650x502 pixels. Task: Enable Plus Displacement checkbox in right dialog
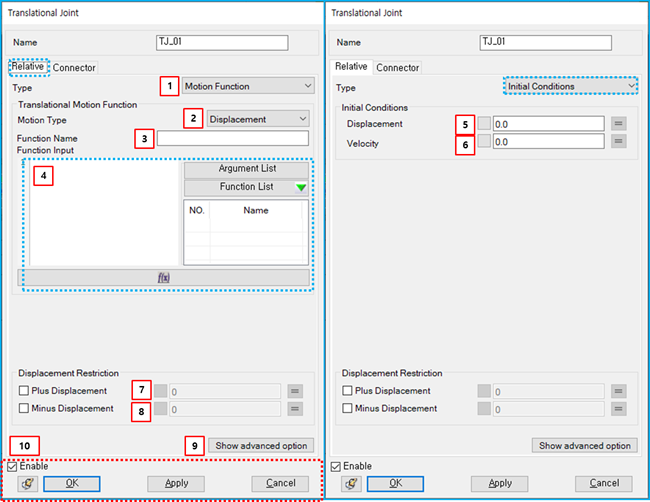pos(347,390)
